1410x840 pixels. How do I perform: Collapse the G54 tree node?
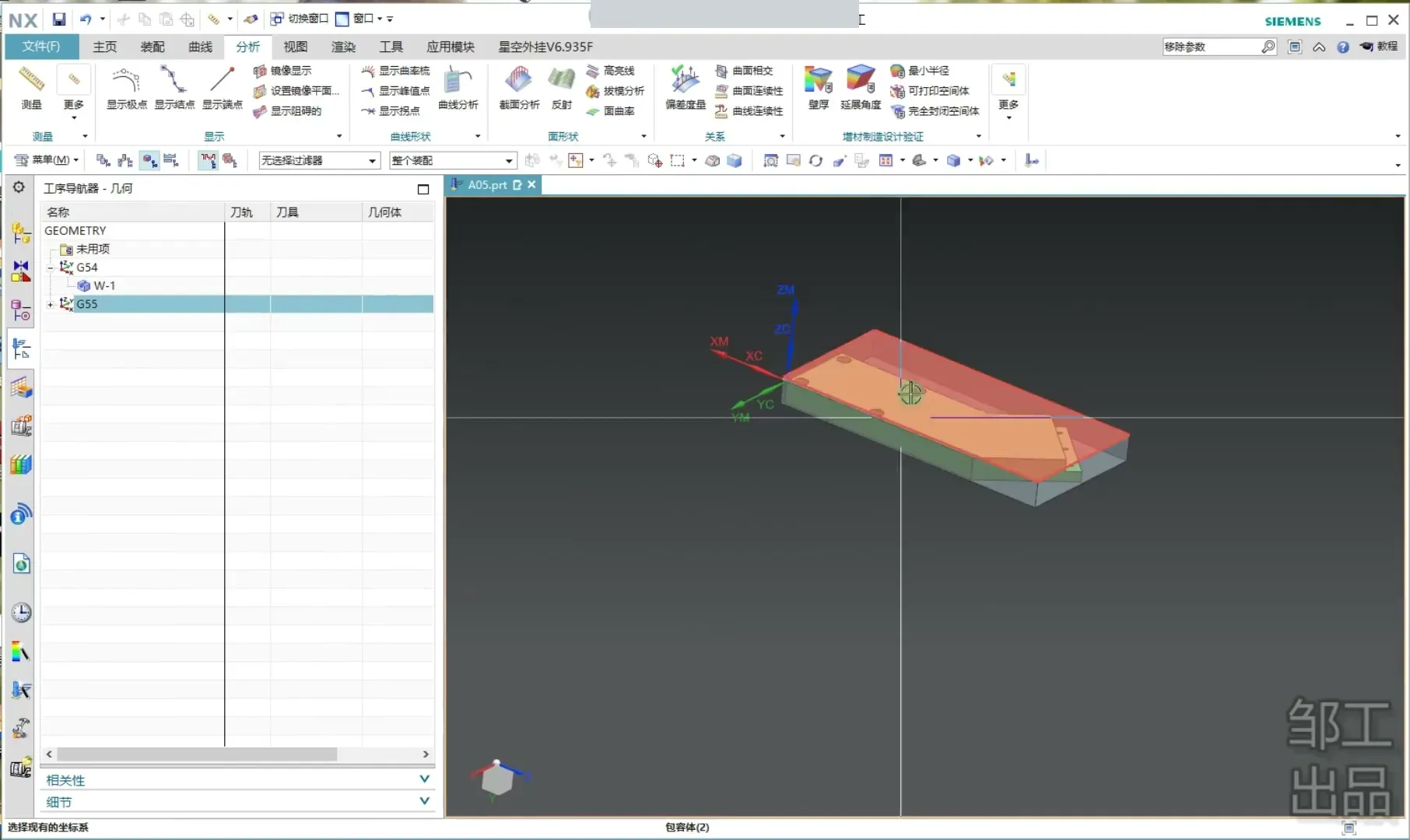51,268
